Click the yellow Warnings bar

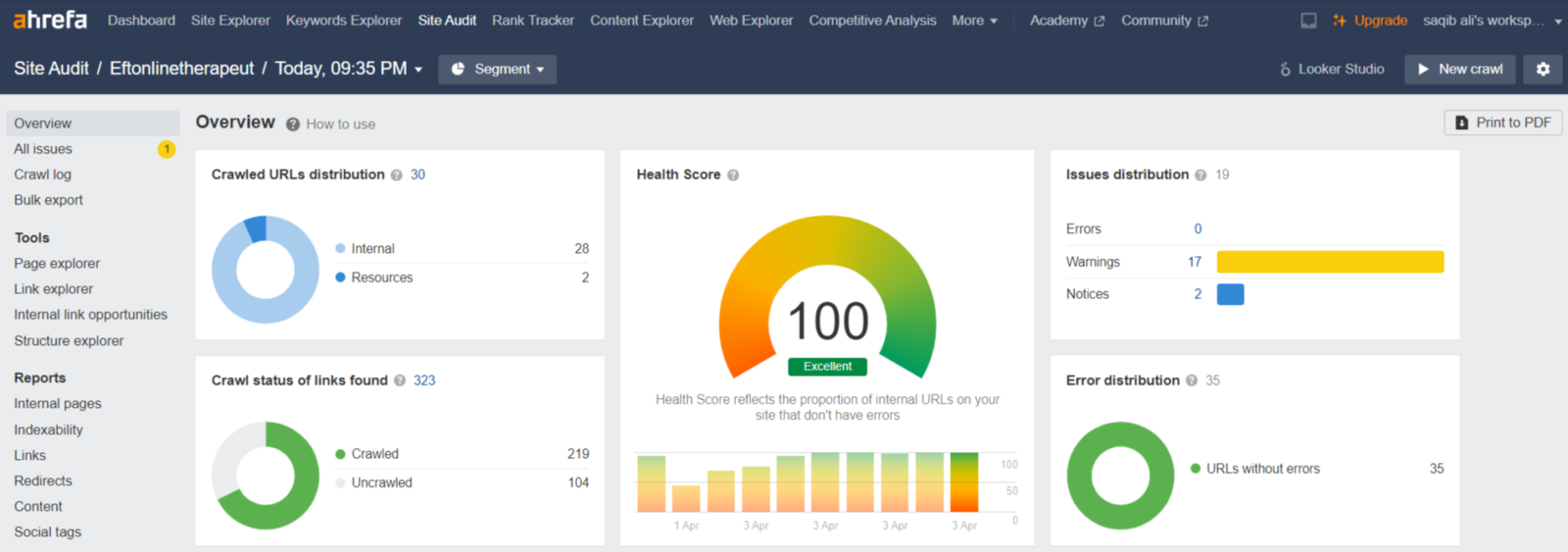(x=1330, y=262)
